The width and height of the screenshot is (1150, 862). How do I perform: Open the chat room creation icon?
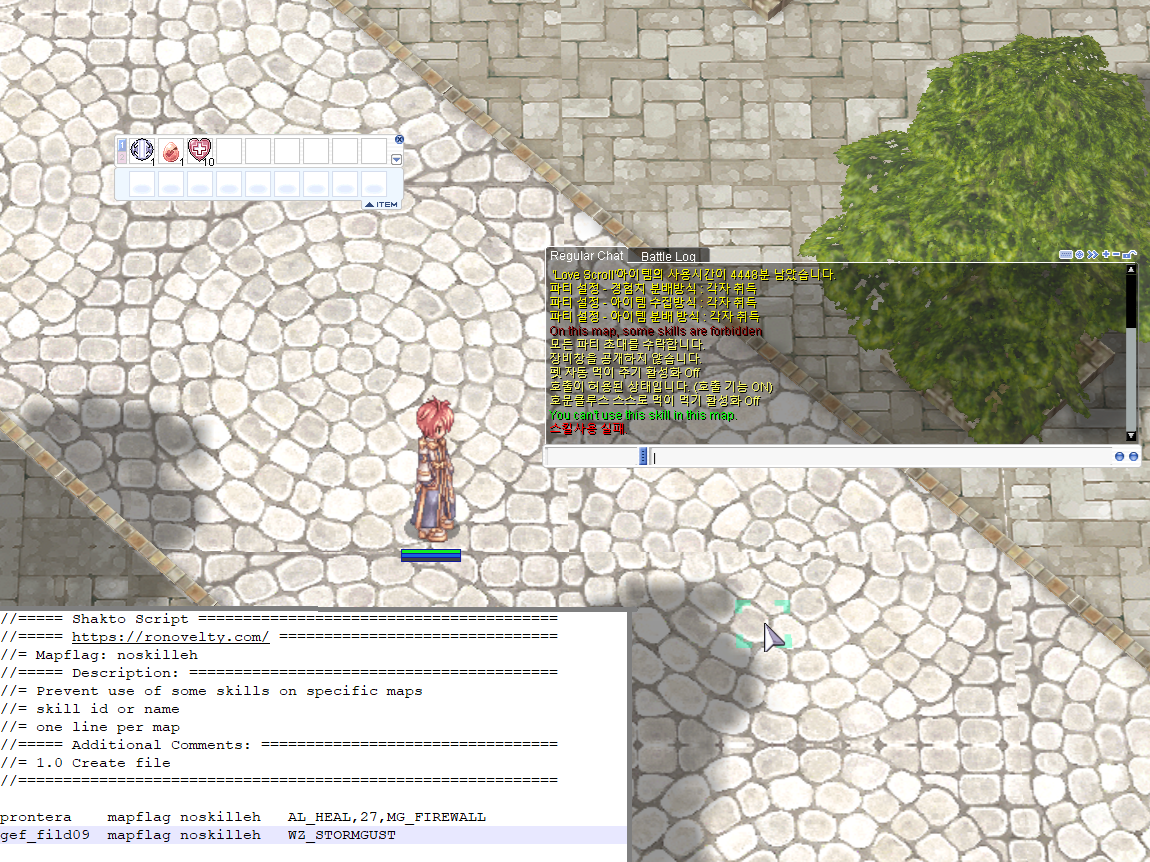click(x=1066, y=254)
